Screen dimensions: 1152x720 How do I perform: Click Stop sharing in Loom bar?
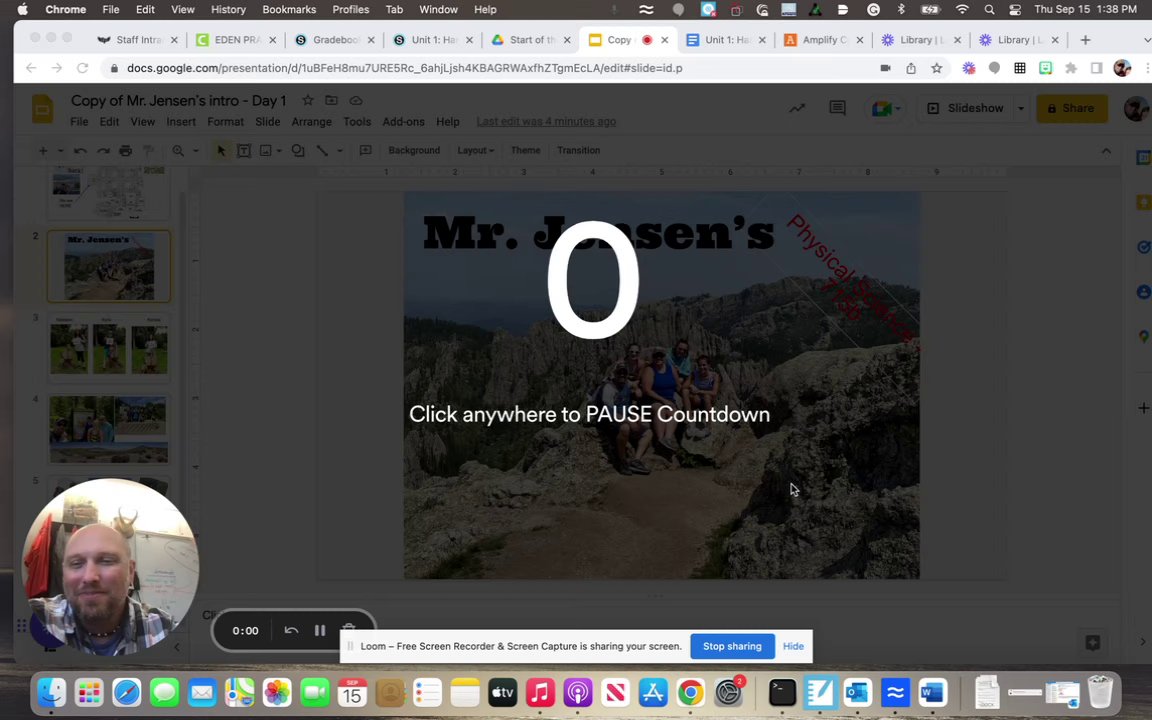tap(732, 647)
